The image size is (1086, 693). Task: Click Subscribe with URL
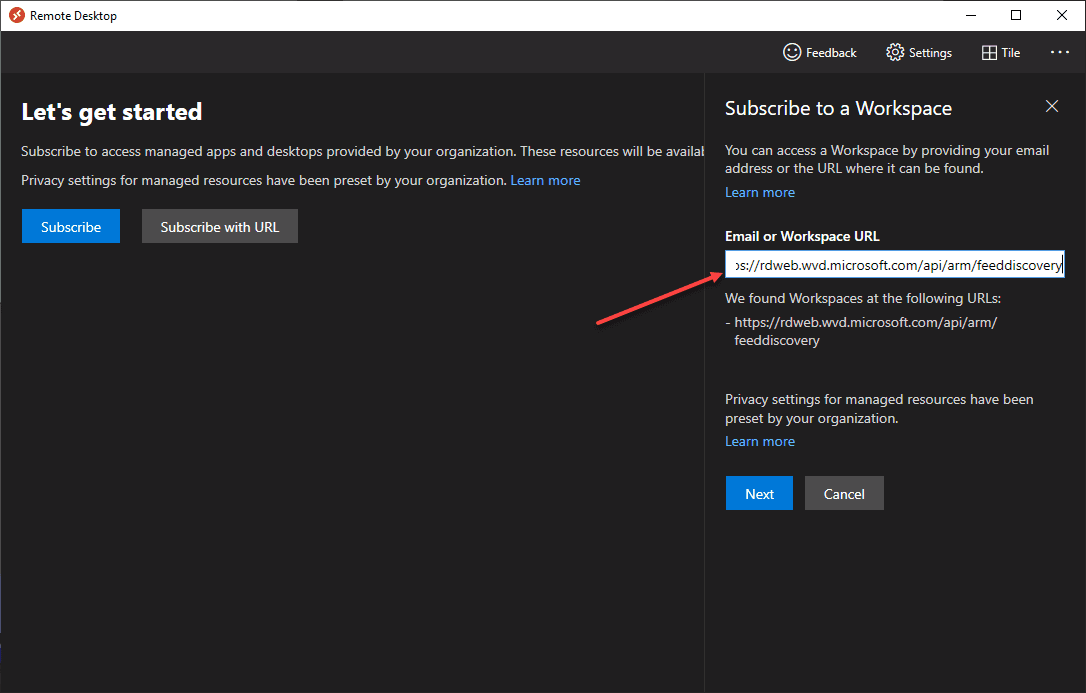pyautogui.click(x=219, y=226)
